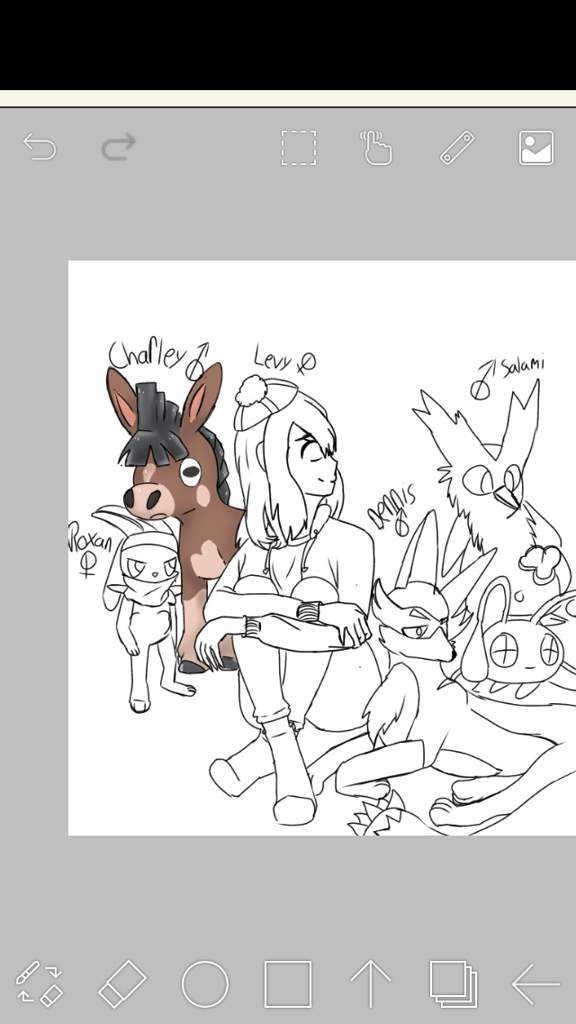Image resolution: width=576 pixels, height=1024 pixels.
Task: Toggle between brush and eraser
Action: coord(39,983)
